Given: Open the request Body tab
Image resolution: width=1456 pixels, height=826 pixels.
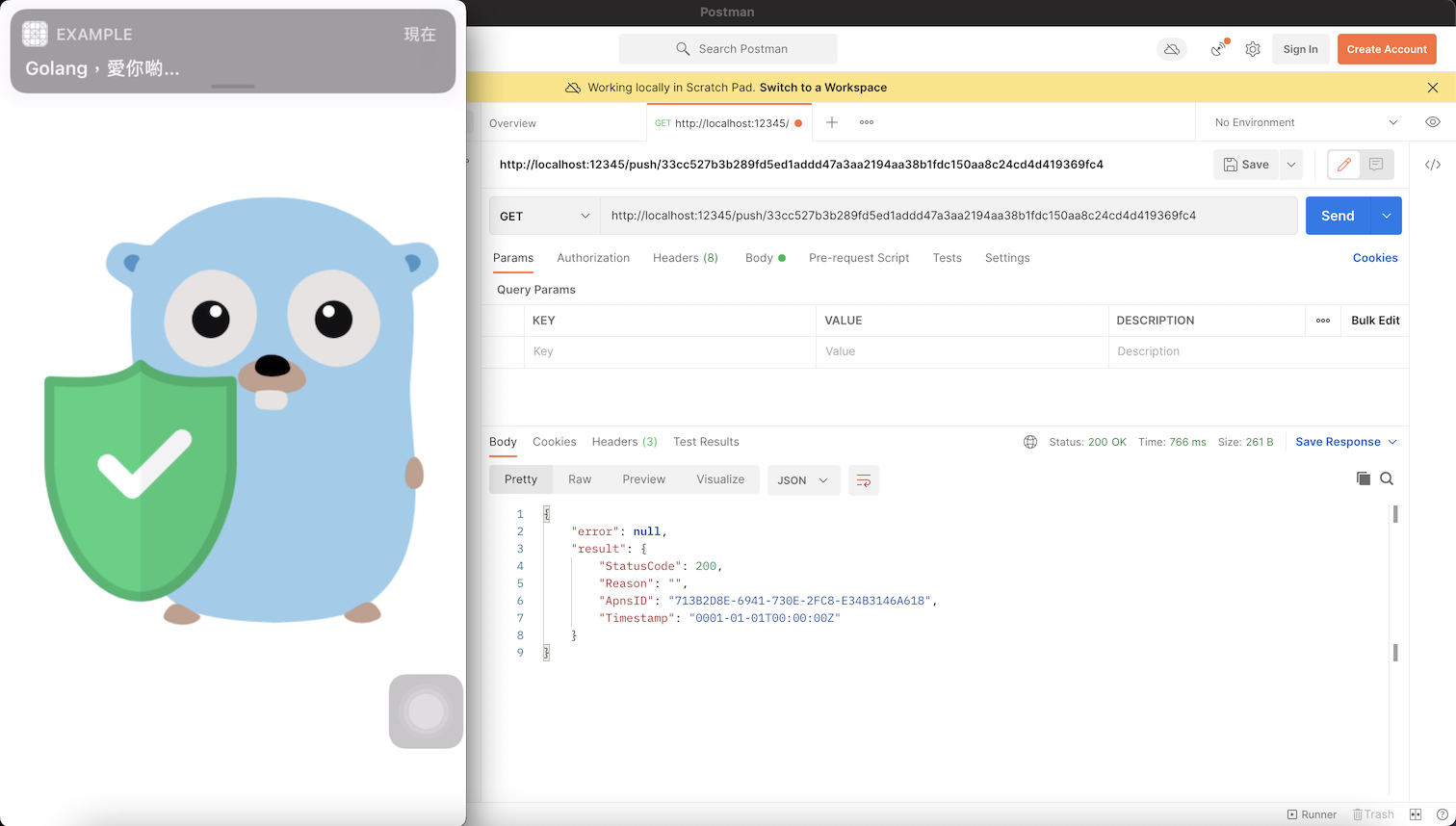Looking at the screenshot, I should 765,258.
